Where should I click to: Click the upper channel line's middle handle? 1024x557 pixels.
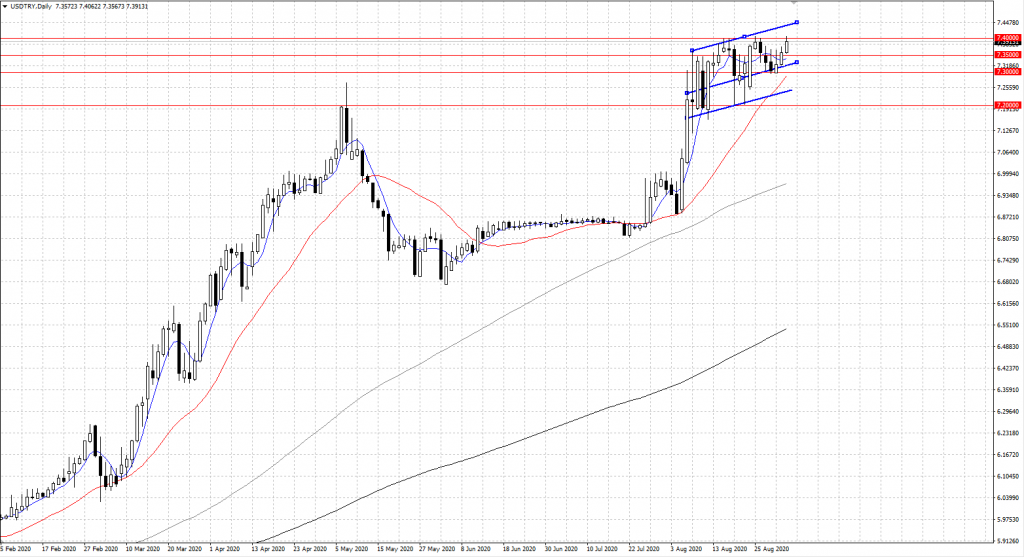(744, 36)
